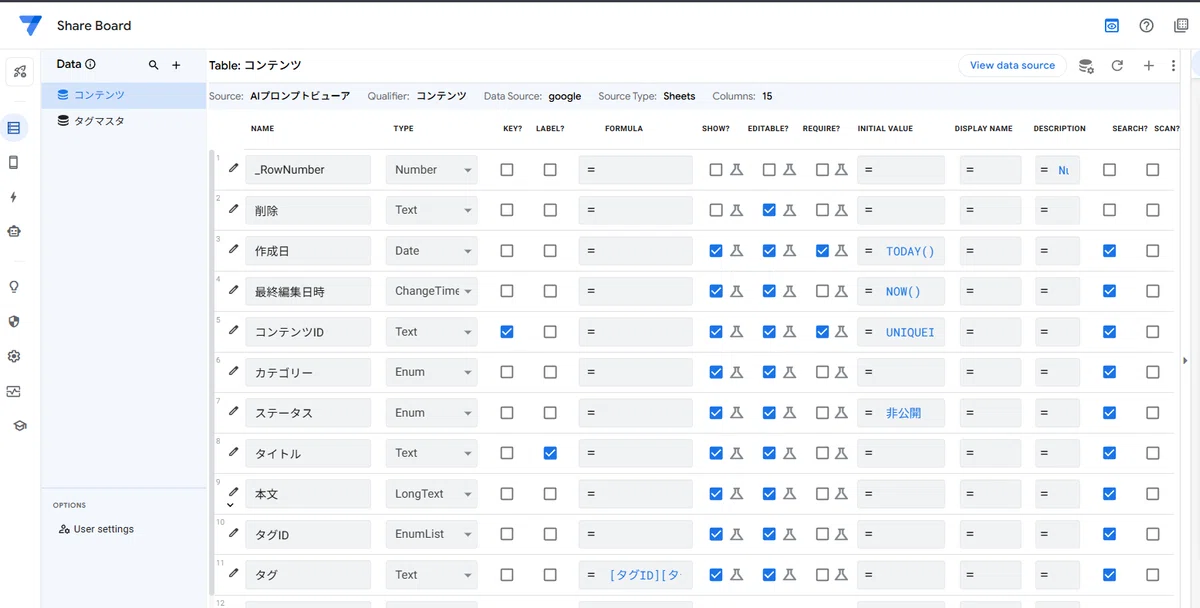Toggle KEY checkbox for コンテンツID
Viewport: 1200px width, 608px height.
[507, 332]
